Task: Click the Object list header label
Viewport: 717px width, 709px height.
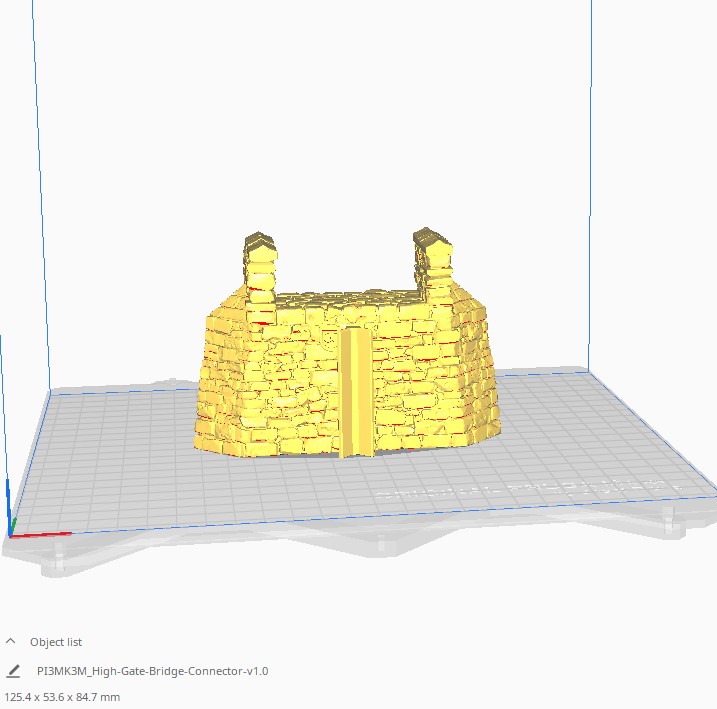Action: point(56,642)
